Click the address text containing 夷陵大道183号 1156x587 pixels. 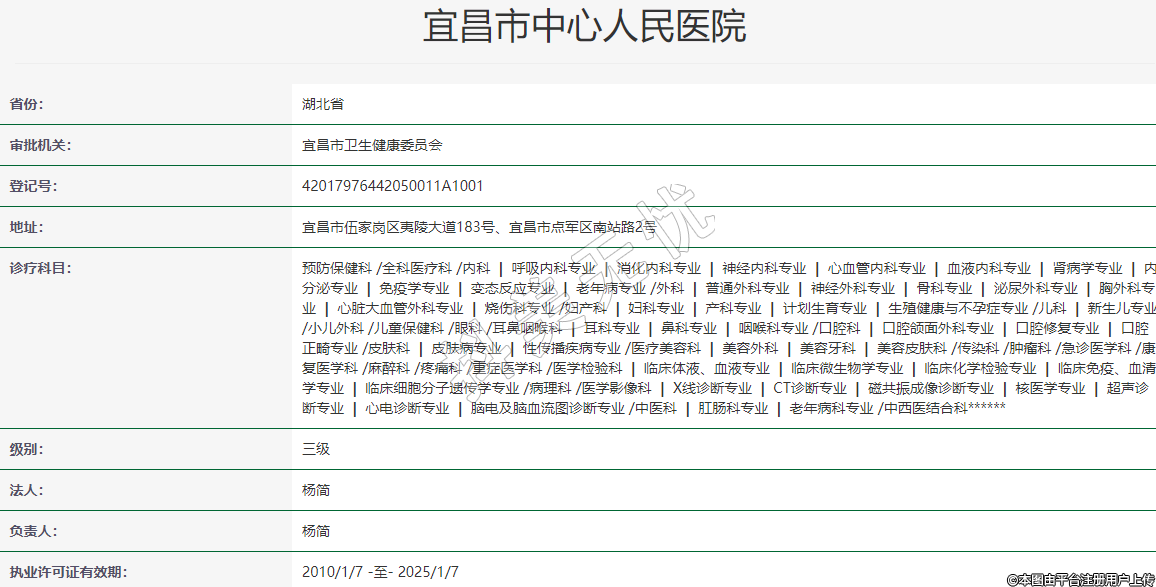pos(479,227)
